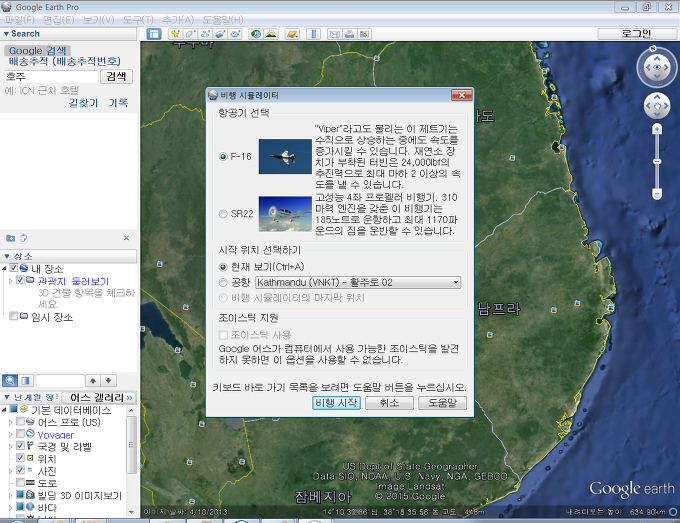This screenshot has width=680, height=523.
Task: Enable the 임시 장소 checkbox
Action: (x=14, y=316)
